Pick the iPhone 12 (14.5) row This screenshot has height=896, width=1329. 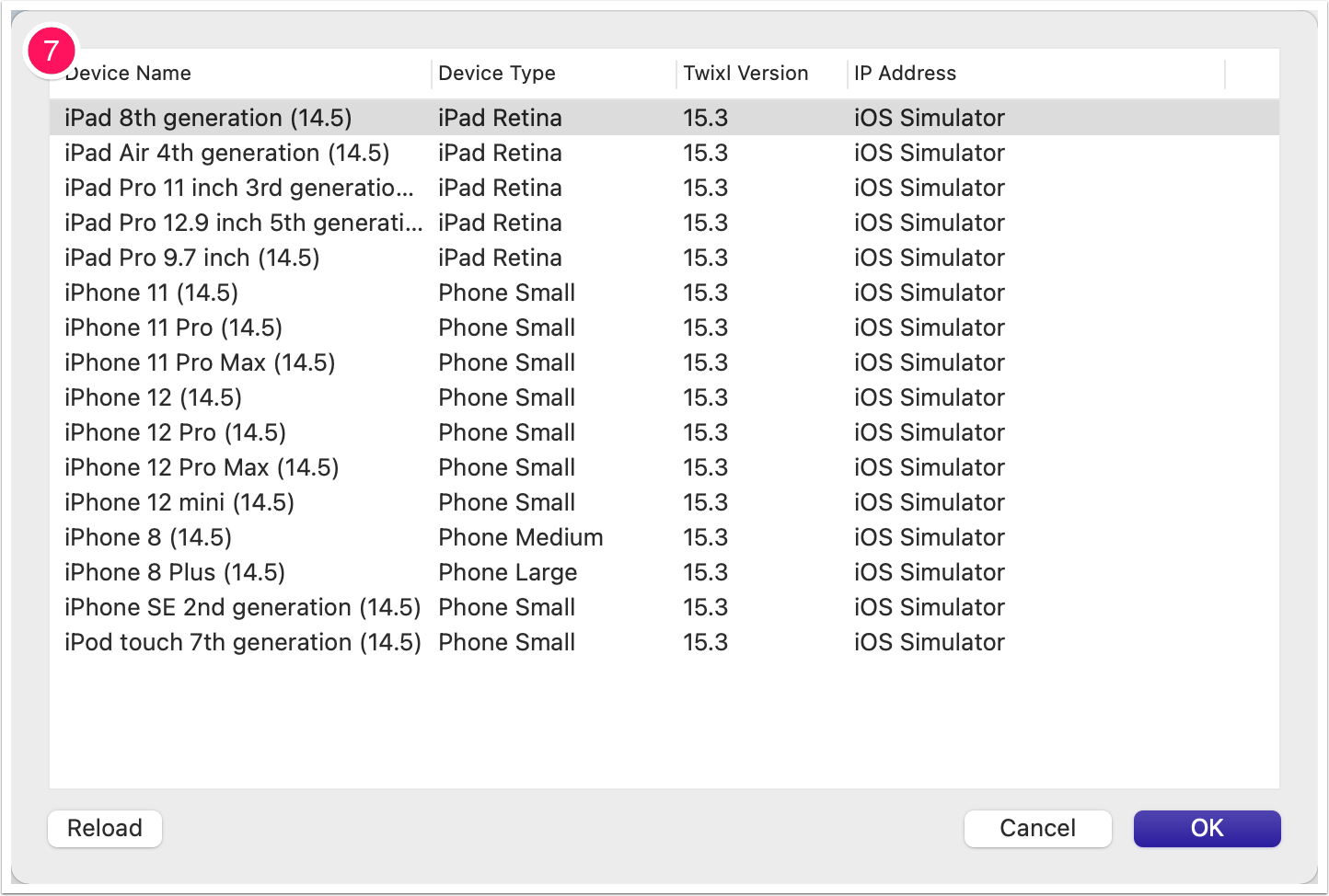coord(664,397)
